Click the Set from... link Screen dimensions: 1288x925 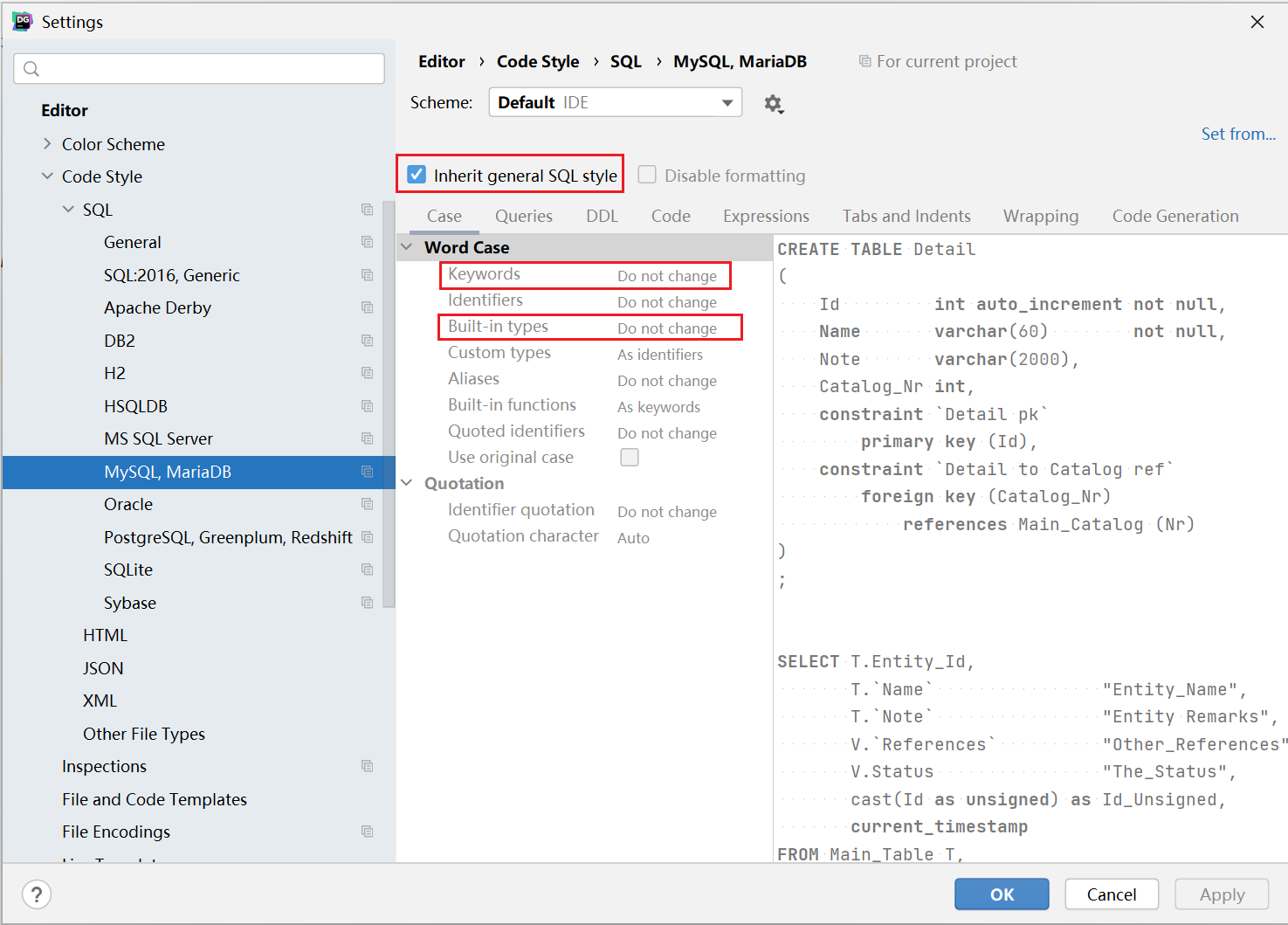[1237, 134]
